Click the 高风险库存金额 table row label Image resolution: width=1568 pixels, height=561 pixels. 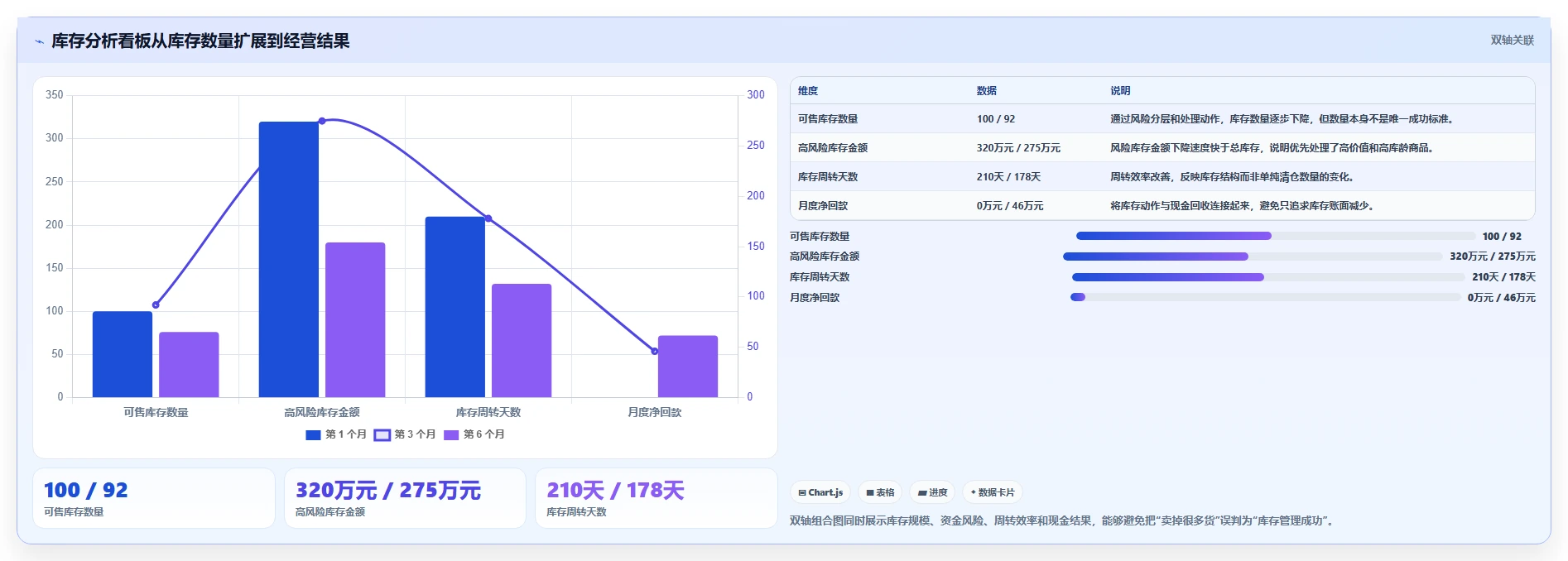click(833, 148)
